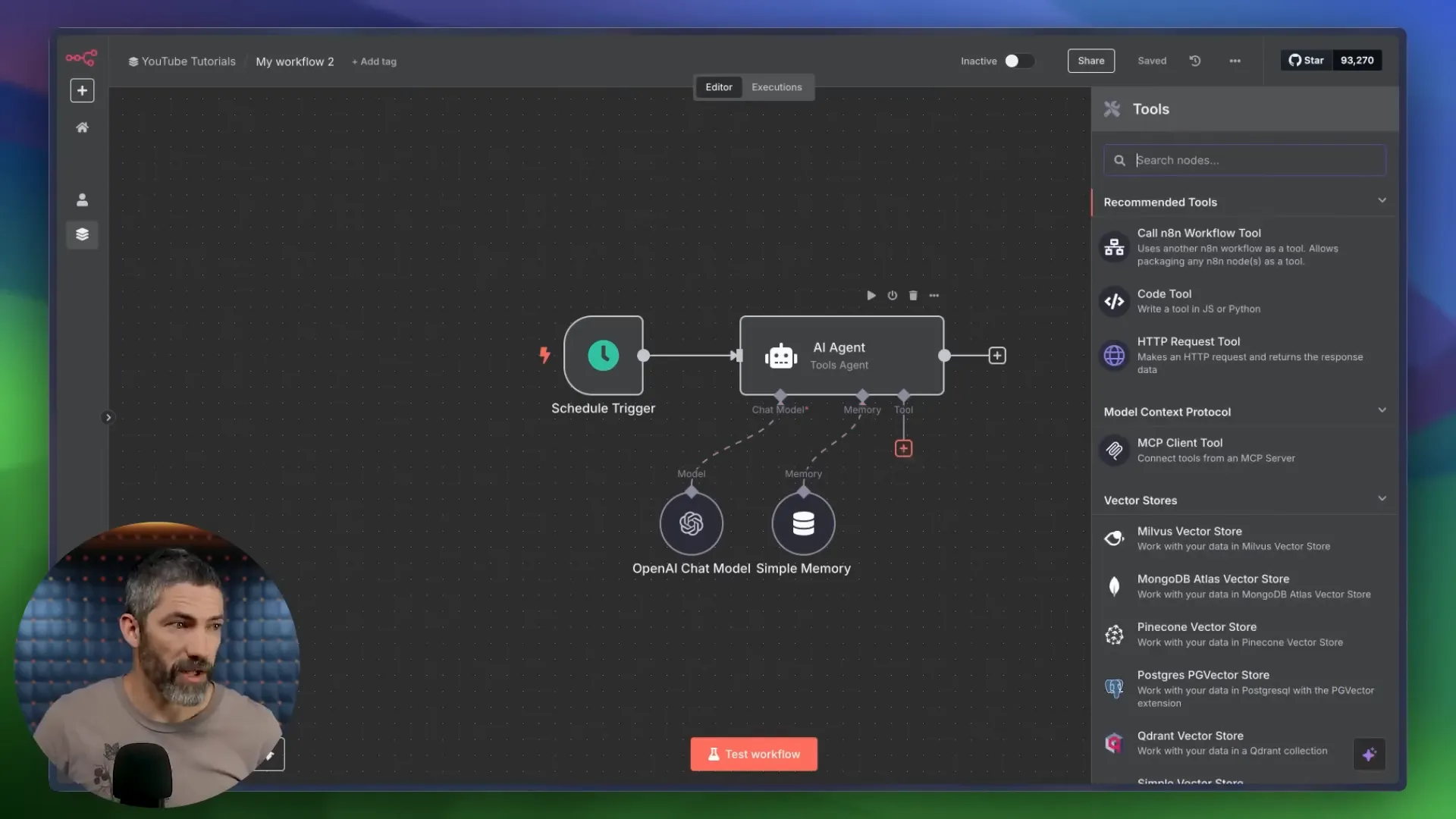Select the MCP Client Tool icon
The height and width of the screenshot is (819, 1456).
click(1114, 450)
